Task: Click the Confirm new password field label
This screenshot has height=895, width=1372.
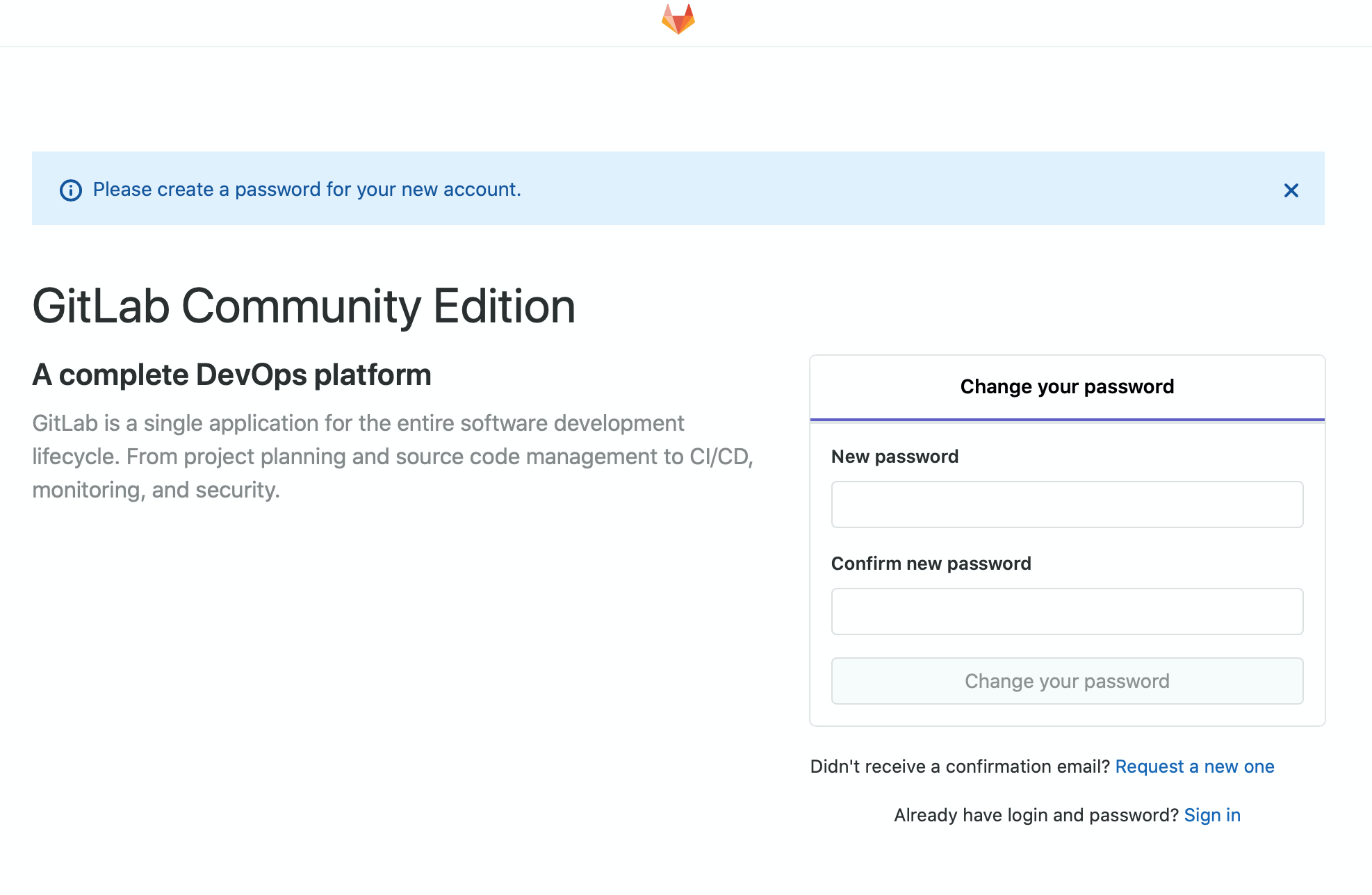Action: 931,564
